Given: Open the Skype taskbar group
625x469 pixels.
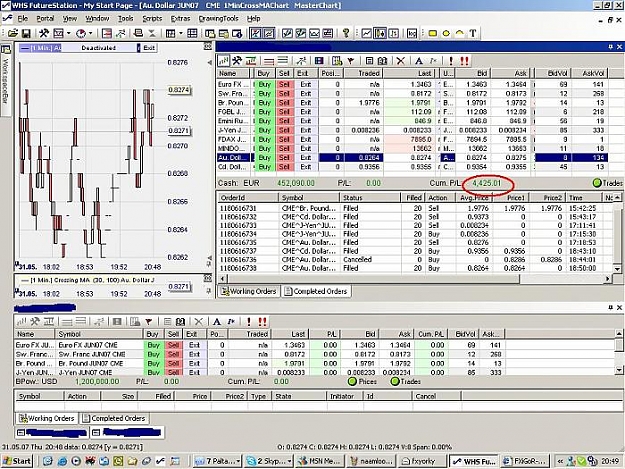Looking at the screenshot, I should click(269, 461).
